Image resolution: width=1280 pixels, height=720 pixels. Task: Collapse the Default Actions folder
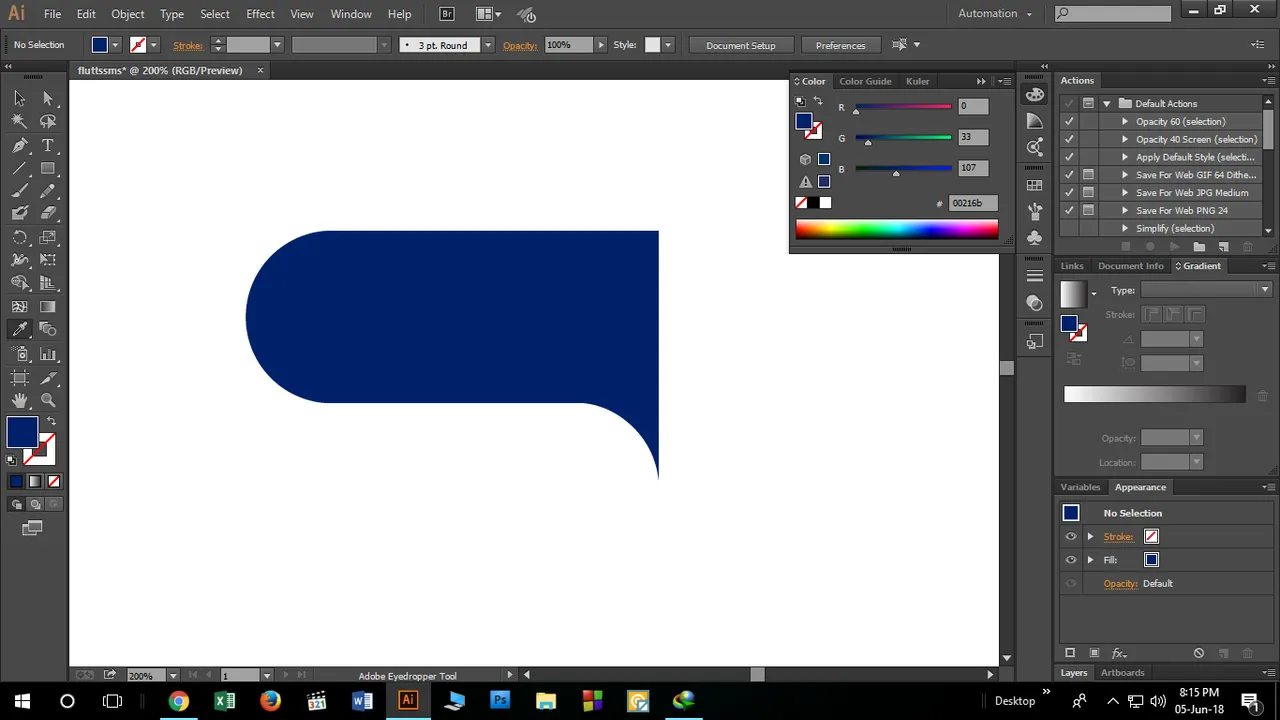coord(1107,103)
